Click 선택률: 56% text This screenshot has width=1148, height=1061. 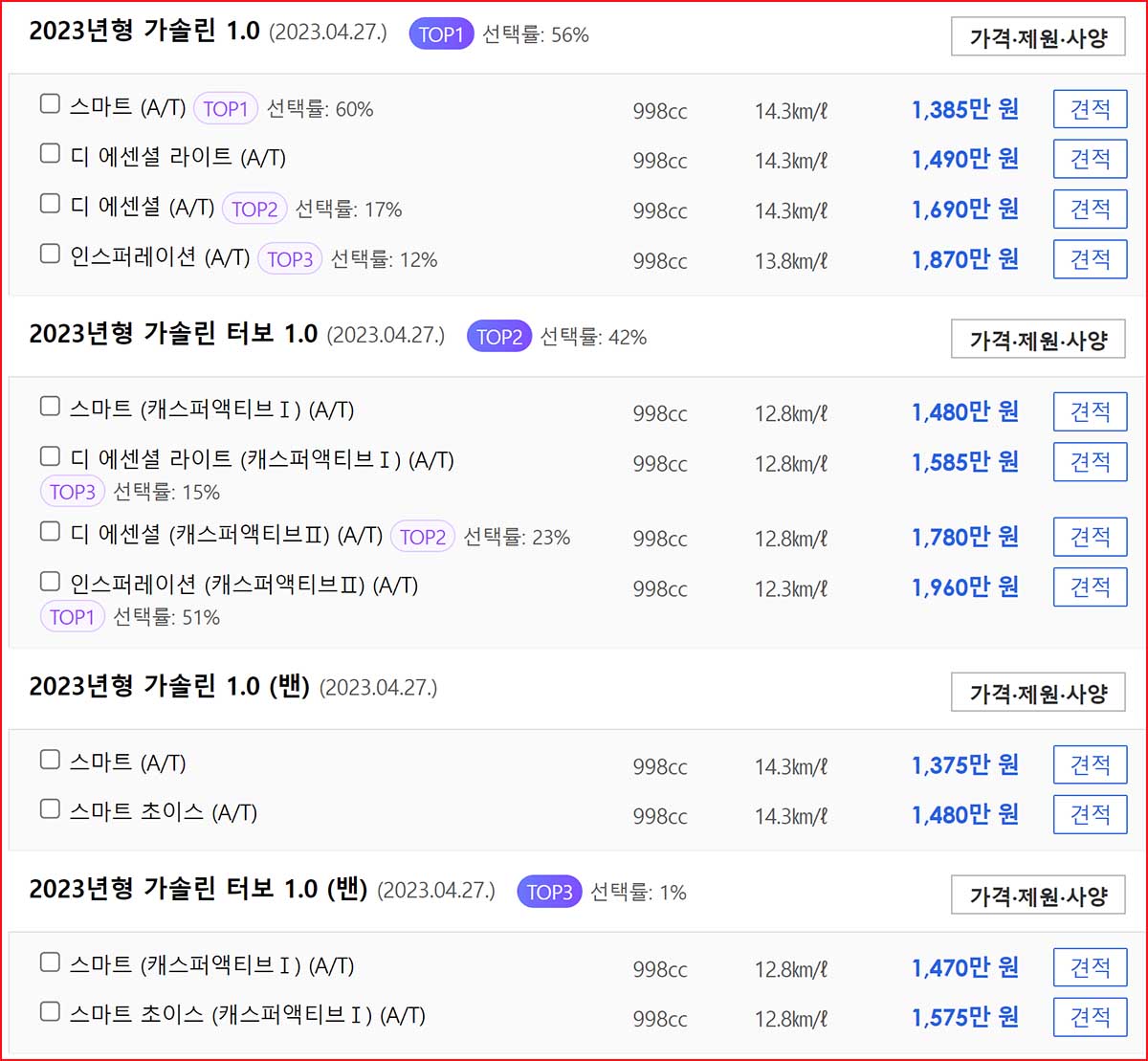click(x=536, y=35)
